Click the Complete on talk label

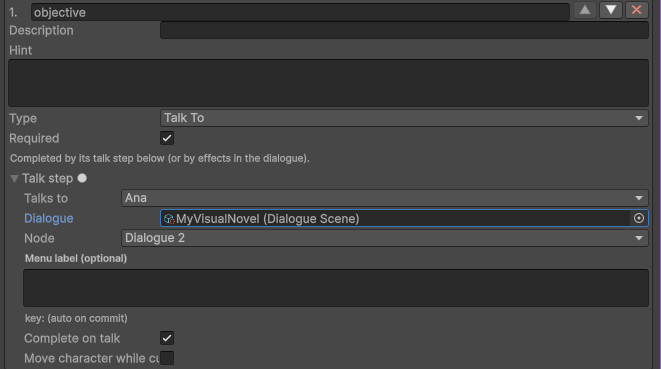(x=72, y=338)
